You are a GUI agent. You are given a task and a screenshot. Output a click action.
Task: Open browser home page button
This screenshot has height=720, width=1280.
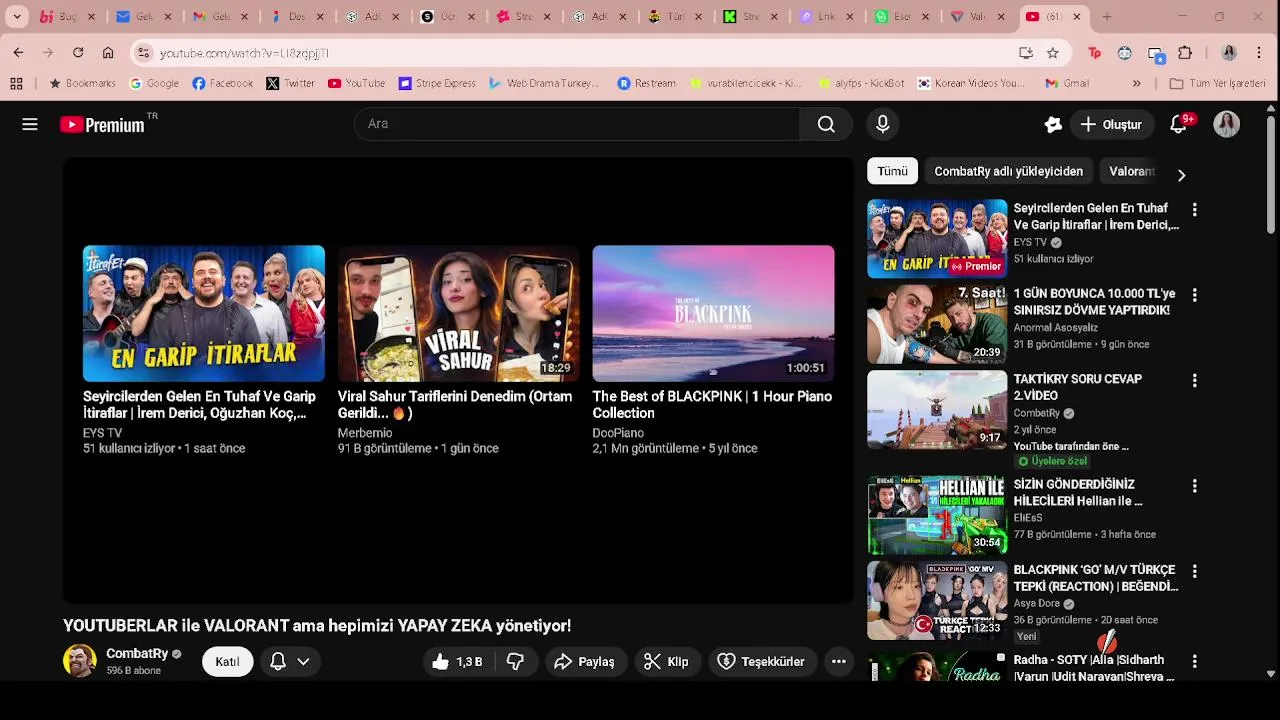click(x=108, y=53)
